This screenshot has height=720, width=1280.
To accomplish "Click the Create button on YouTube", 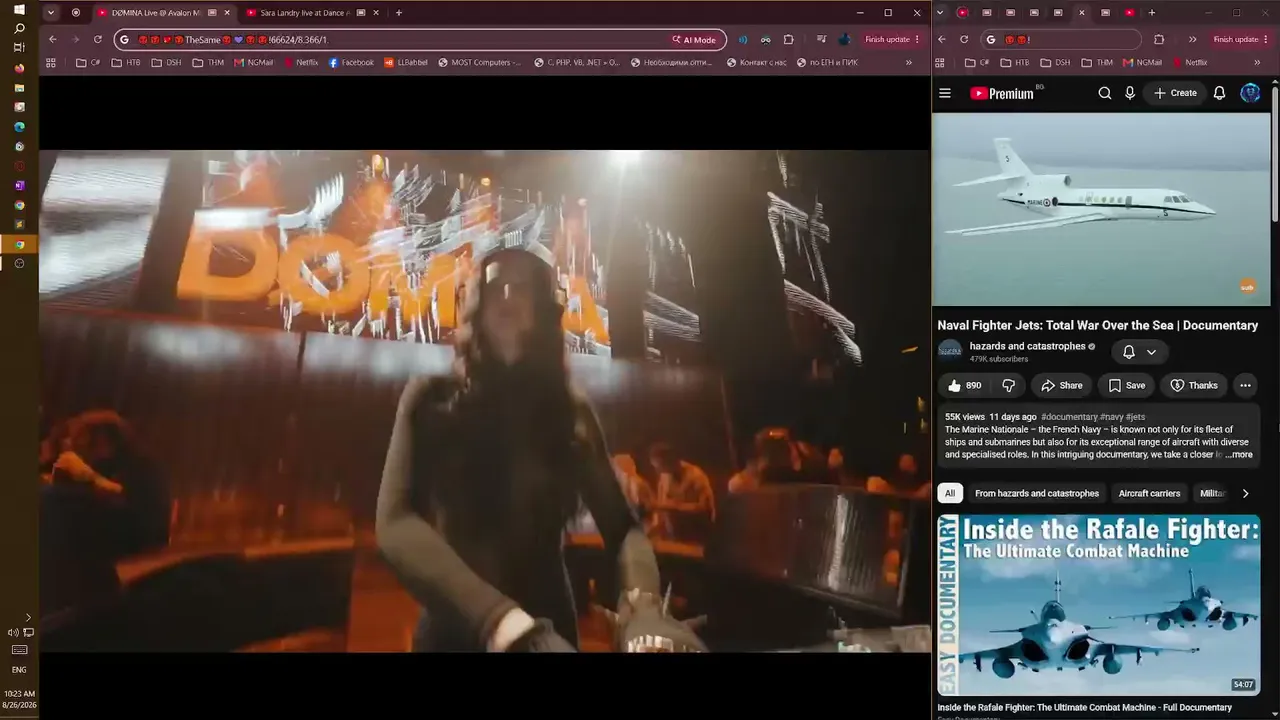I will click(1175, 93).
